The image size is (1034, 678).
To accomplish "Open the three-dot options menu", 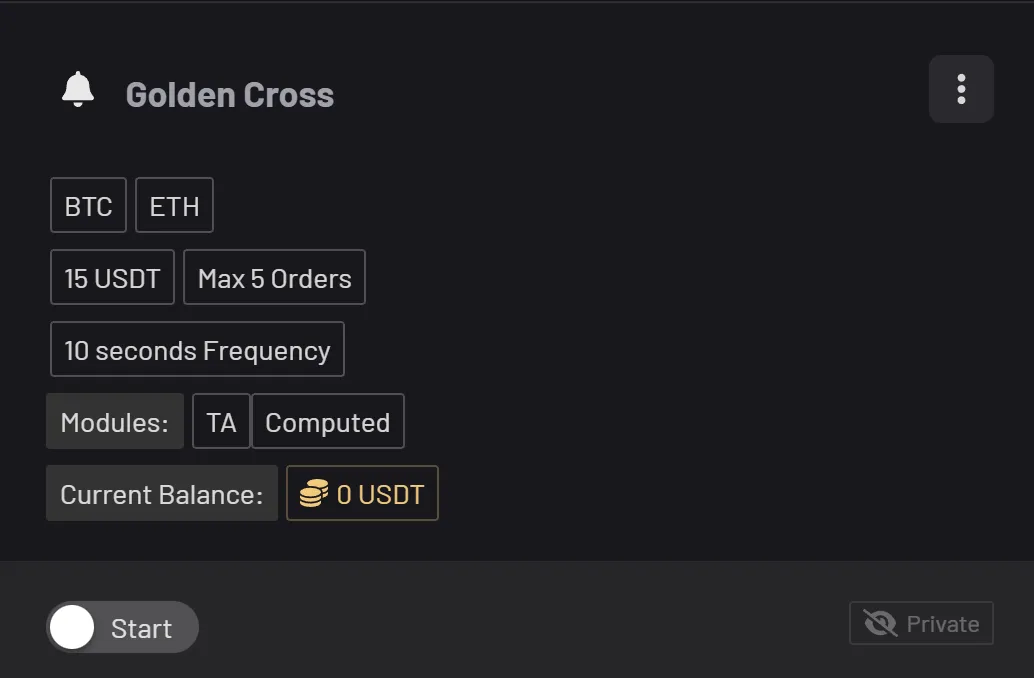I will click(x=961, y=89).
